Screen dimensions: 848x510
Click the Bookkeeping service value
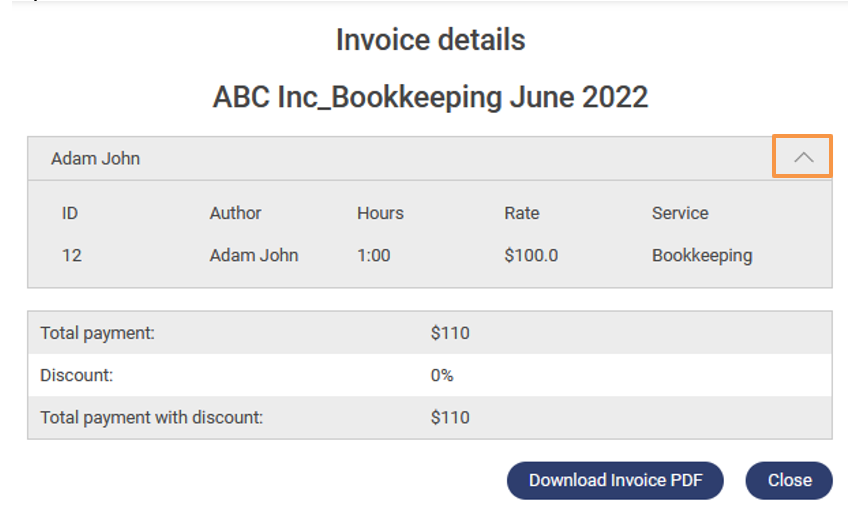tap(702, 255)
